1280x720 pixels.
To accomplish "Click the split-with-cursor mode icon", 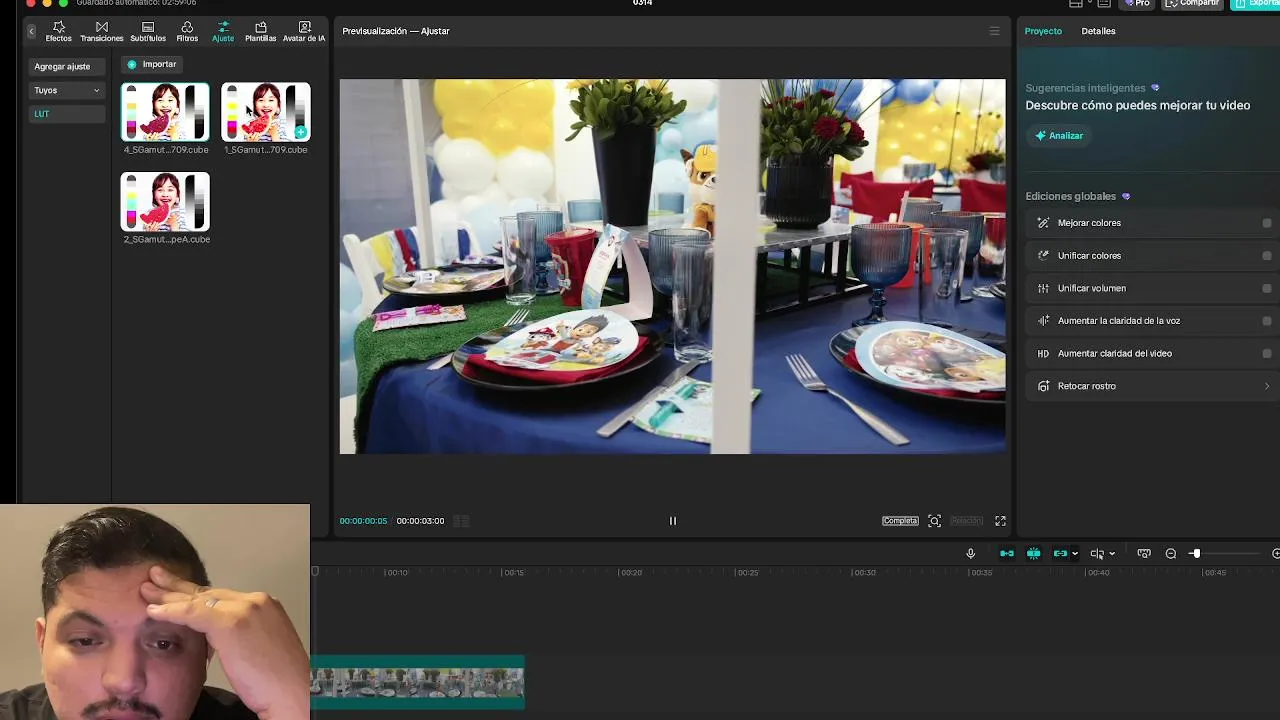I will pyautogui.click(x=1097, y=553).
